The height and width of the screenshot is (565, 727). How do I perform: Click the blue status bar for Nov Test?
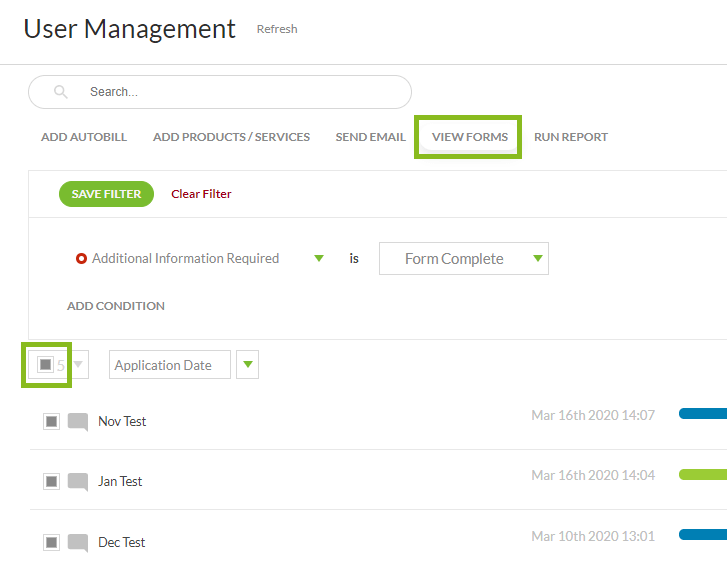[702, 414]
